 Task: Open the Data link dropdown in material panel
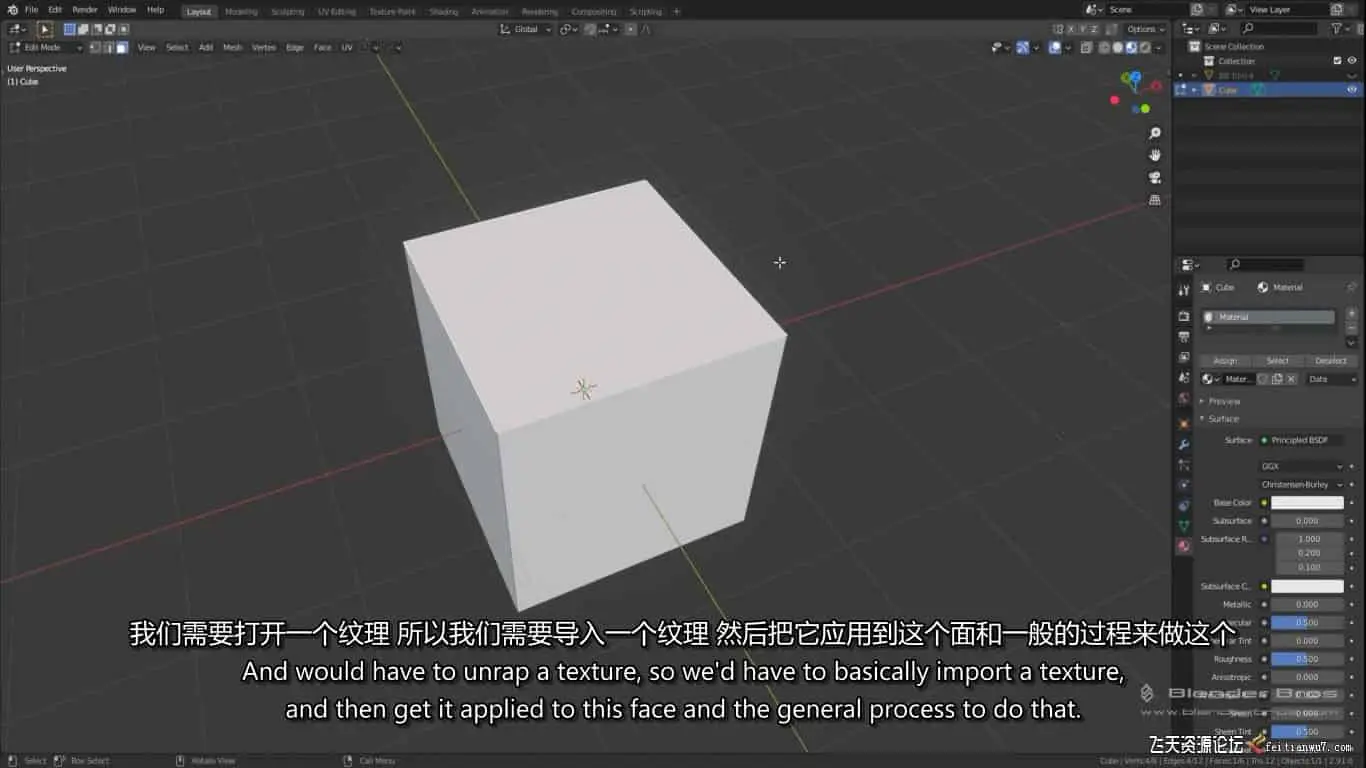[1332, 379]
